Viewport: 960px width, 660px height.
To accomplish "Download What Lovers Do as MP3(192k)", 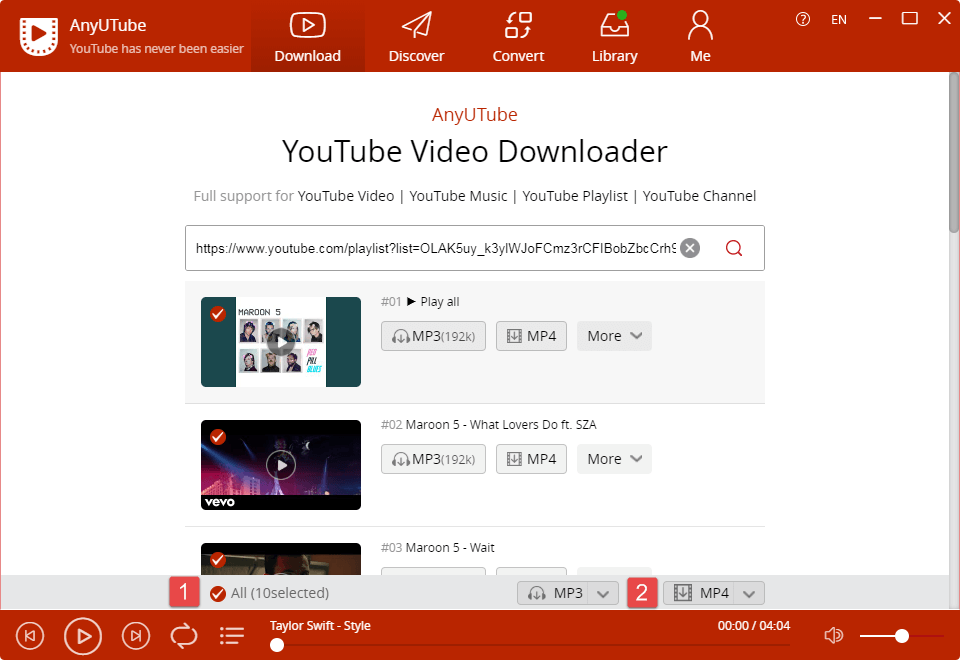I will 433,459.
